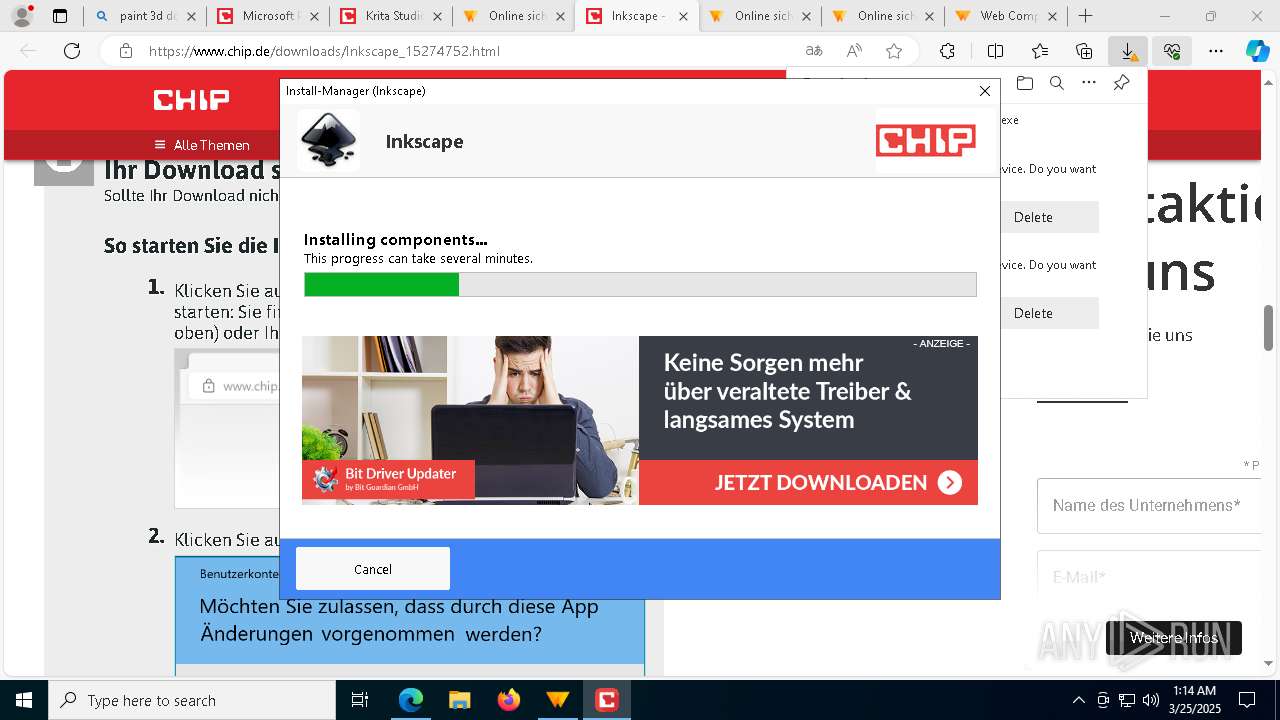Refresh the current page
The width and height of the screenshot is (1280, 720).
72,51
